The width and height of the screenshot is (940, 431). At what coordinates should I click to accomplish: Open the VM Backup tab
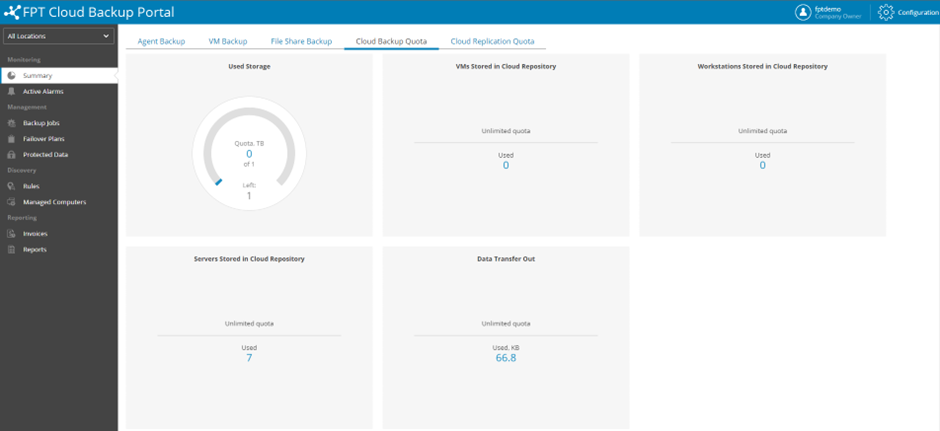(228, 41)
